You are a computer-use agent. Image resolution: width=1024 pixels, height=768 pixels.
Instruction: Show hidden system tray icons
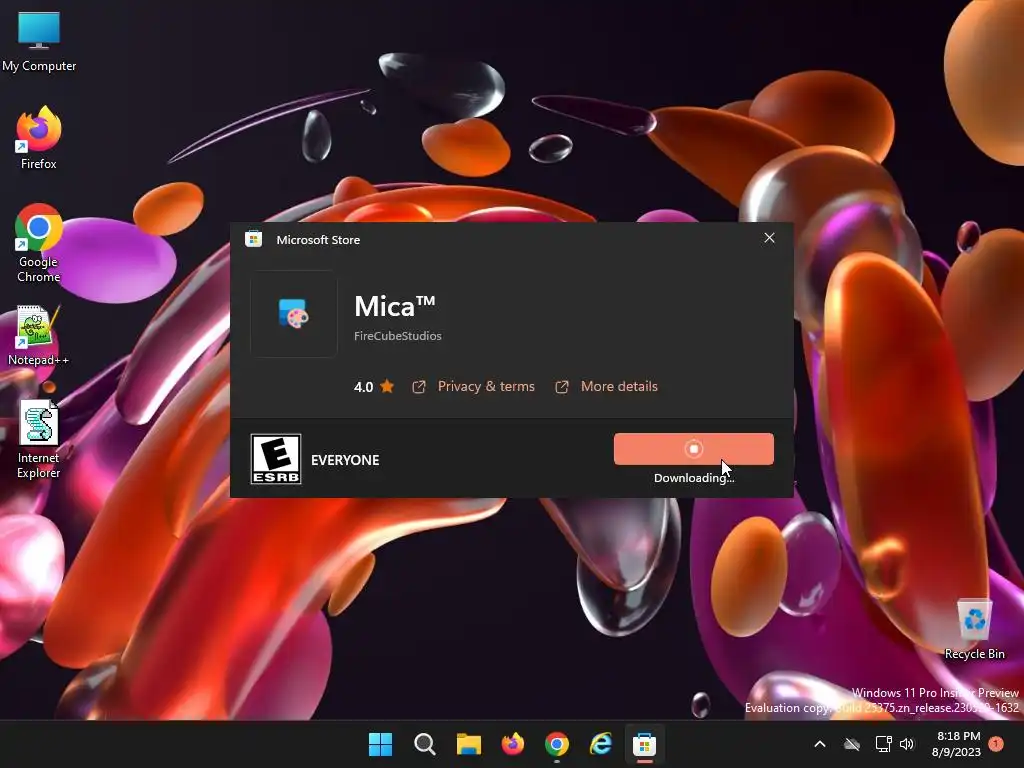[x=820, y=744]
